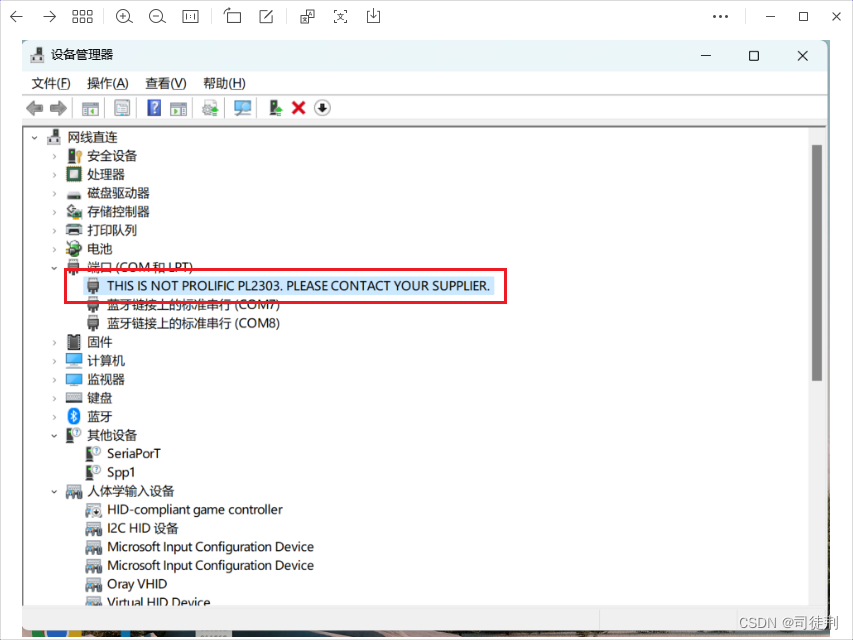Click the blue help question mark icon
Screen dimensions: 853x640
pos(154,108)
